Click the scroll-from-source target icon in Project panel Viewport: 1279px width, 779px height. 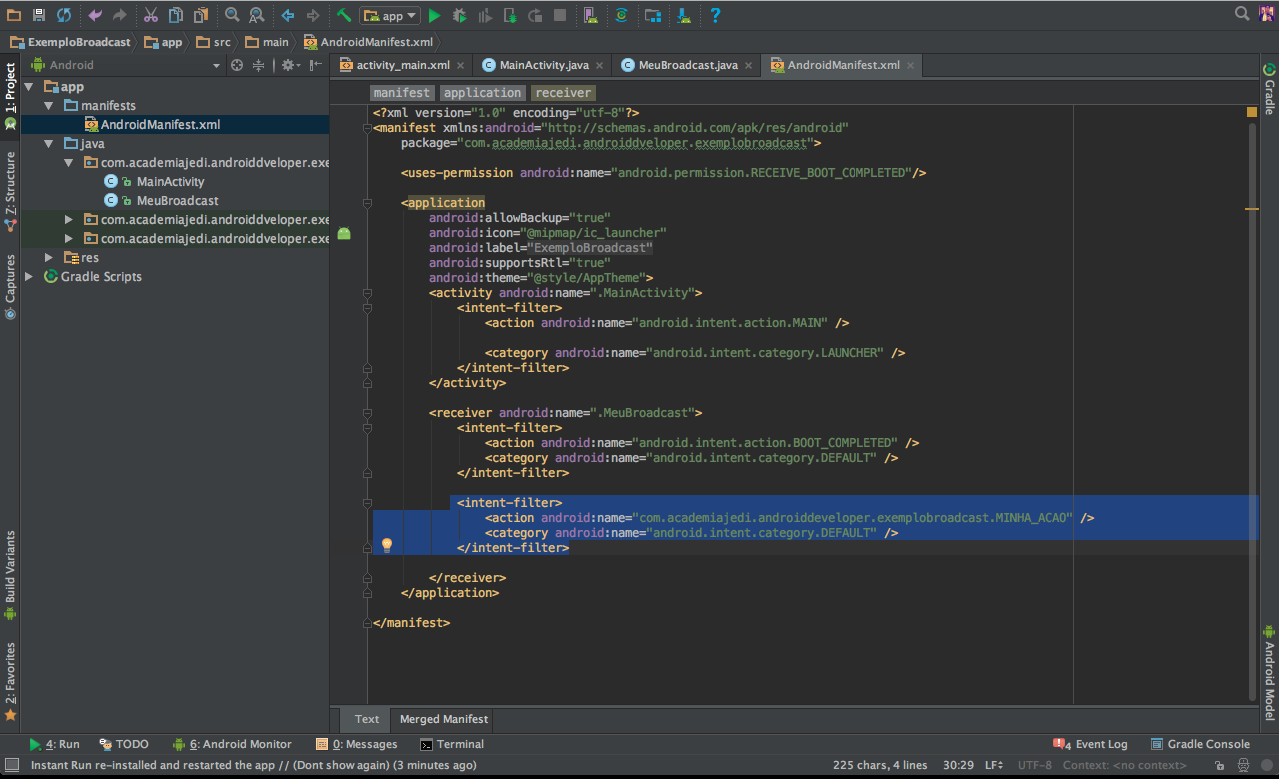pos(237,65)
